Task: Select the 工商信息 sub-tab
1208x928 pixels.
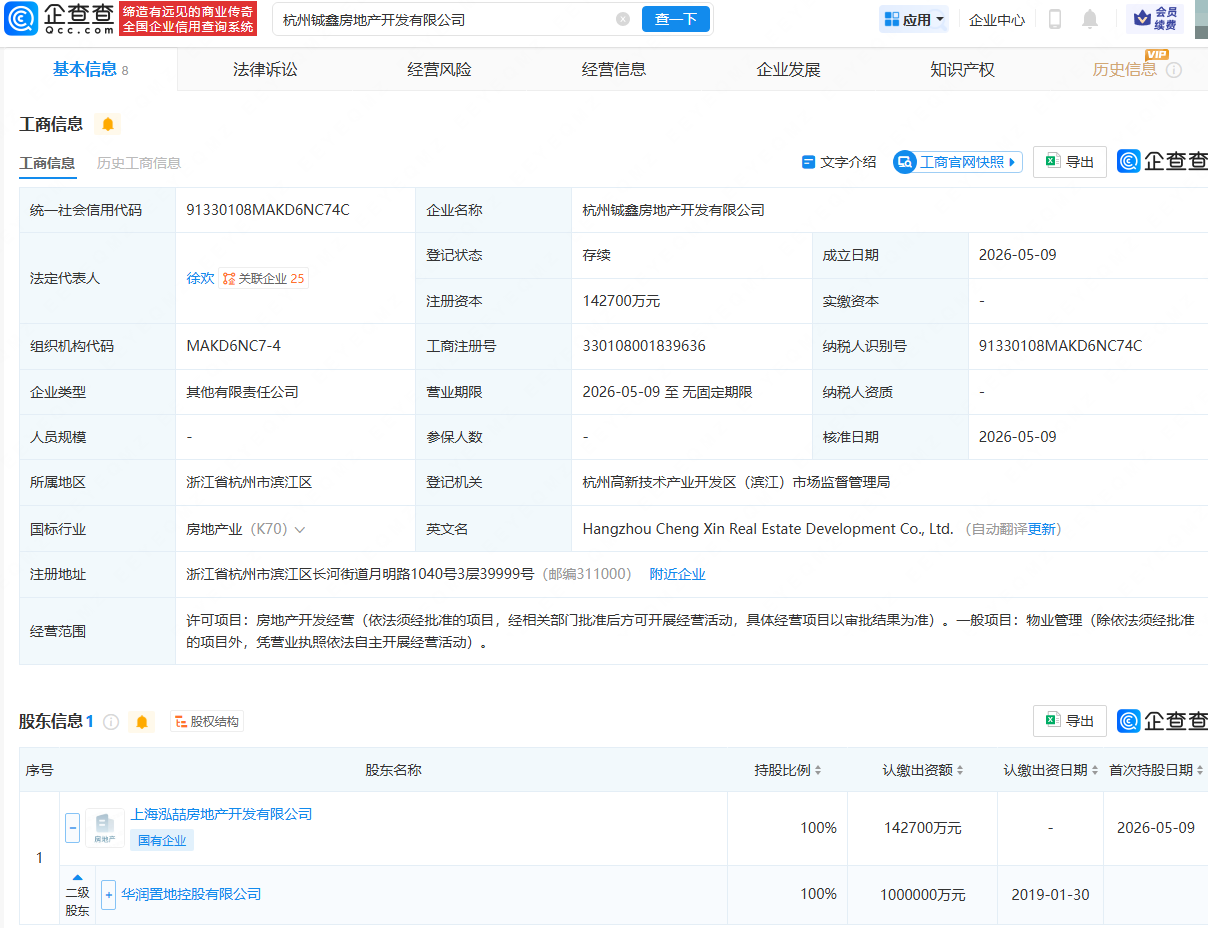Action: coord(47,163)
